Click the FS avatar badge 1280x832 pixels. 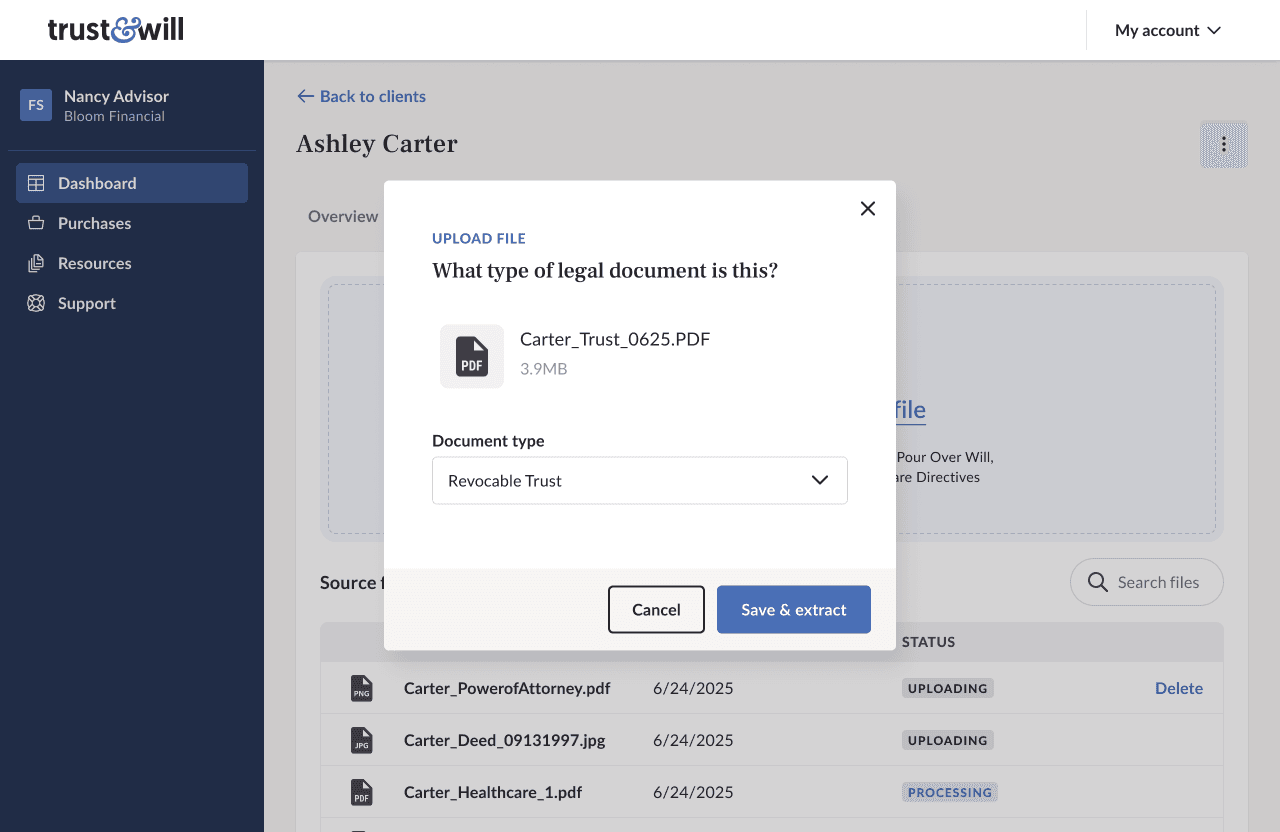36,105
